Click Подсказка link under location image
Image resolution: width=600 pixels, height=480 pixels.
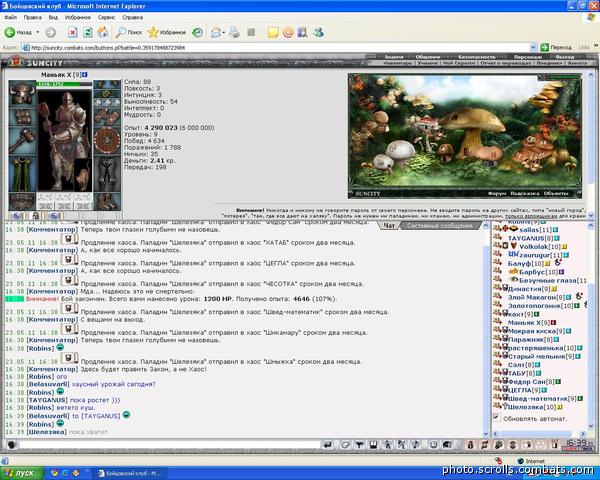pyautogui.click(x=525, y=194)
